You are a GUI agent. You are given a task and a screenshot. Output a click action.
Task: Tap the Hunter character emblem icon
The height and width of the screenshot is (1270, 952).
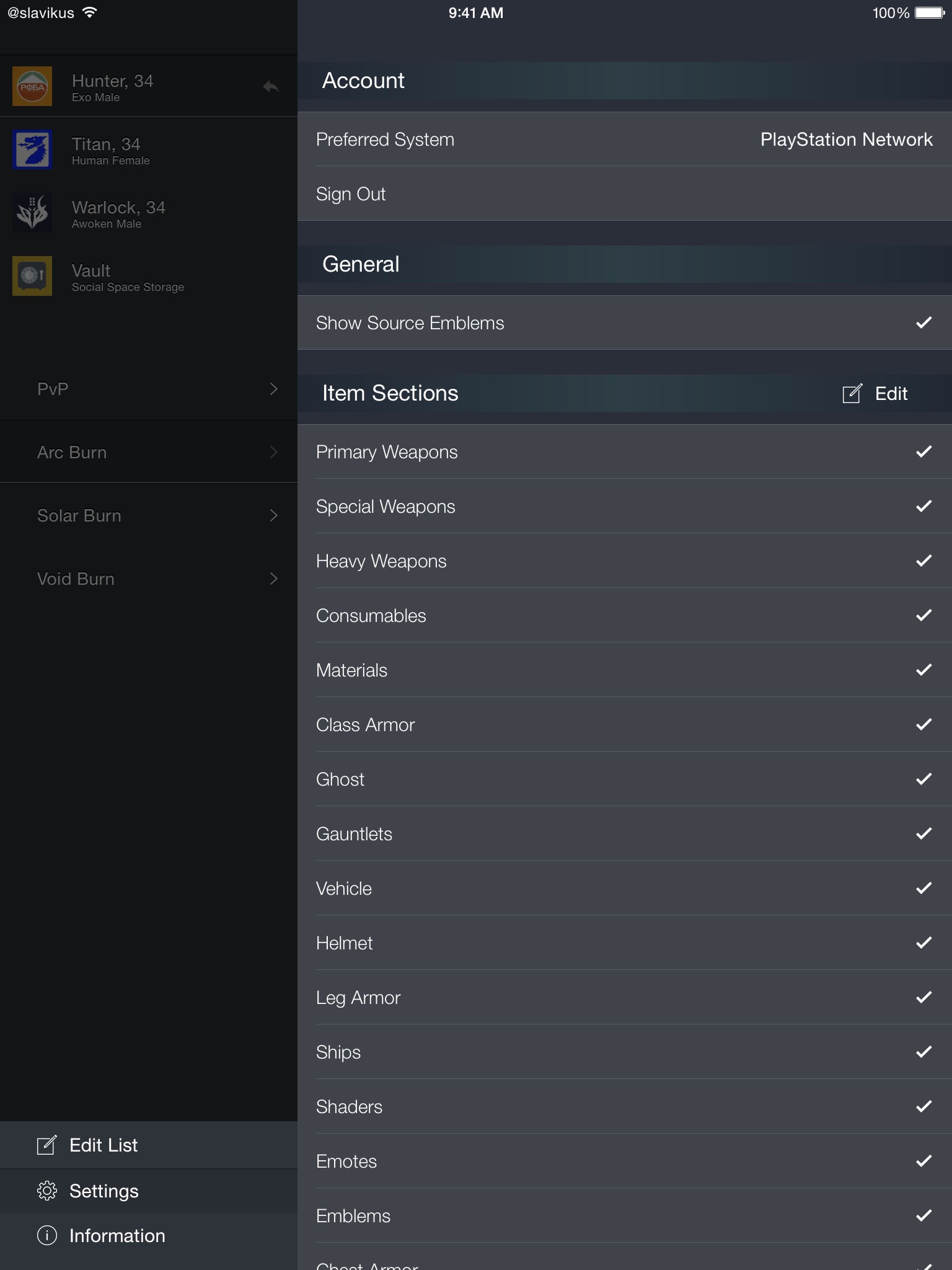coord(32,86)
